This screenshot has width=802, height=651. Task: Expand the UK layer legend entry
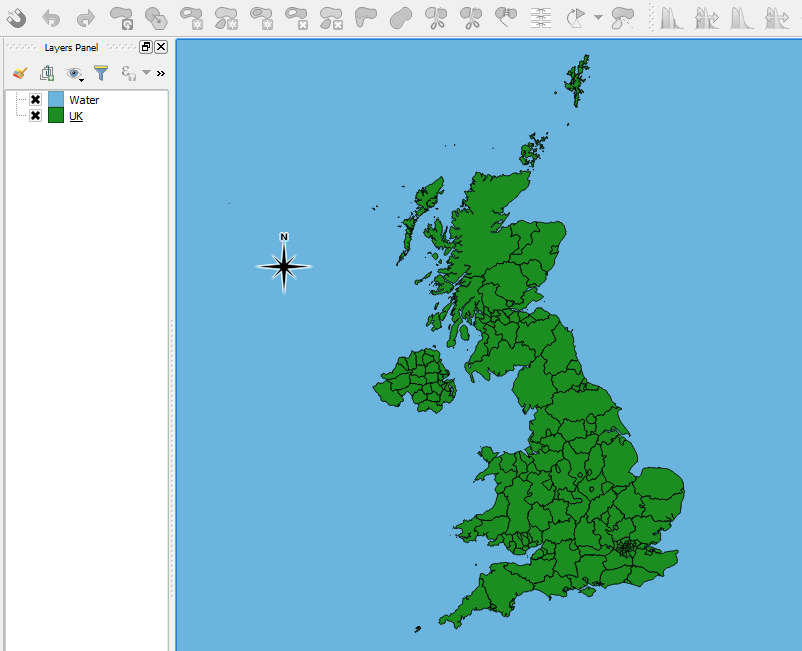[x=18, y=116]
